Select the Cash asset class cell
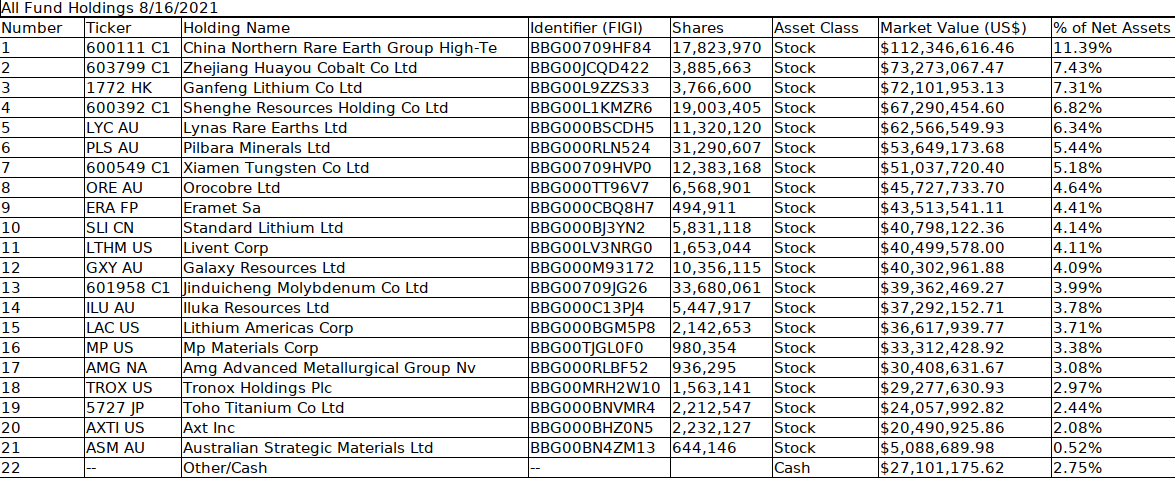1175x496 pixels. (x=825, y=468)
